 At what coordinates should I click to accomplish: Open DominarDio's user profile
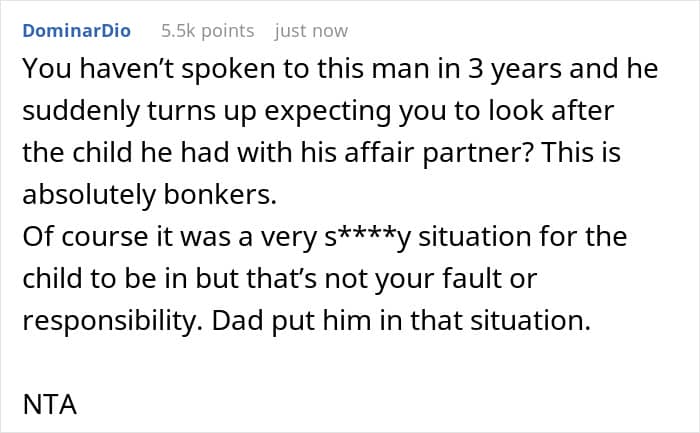76,30
